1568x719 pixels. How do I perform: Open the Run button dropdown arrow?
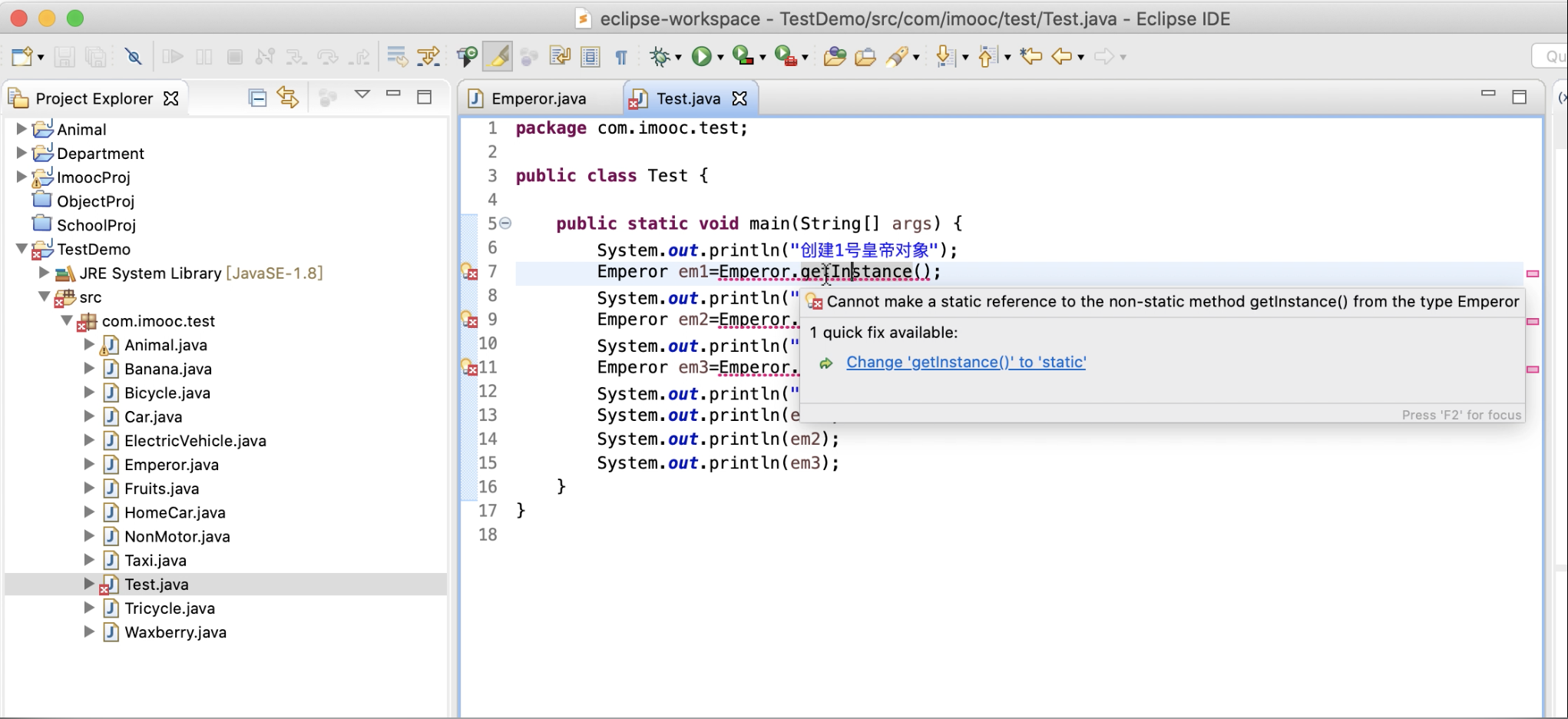pyautogui.click(x=720, y=57)
